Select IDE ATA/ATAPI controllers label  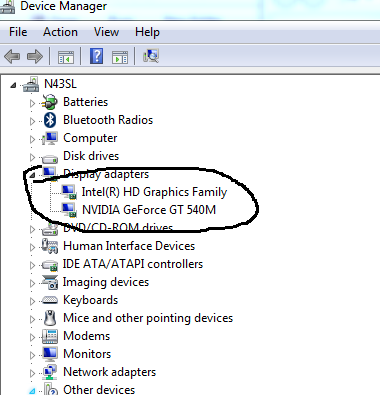click(x=133, y=264)
